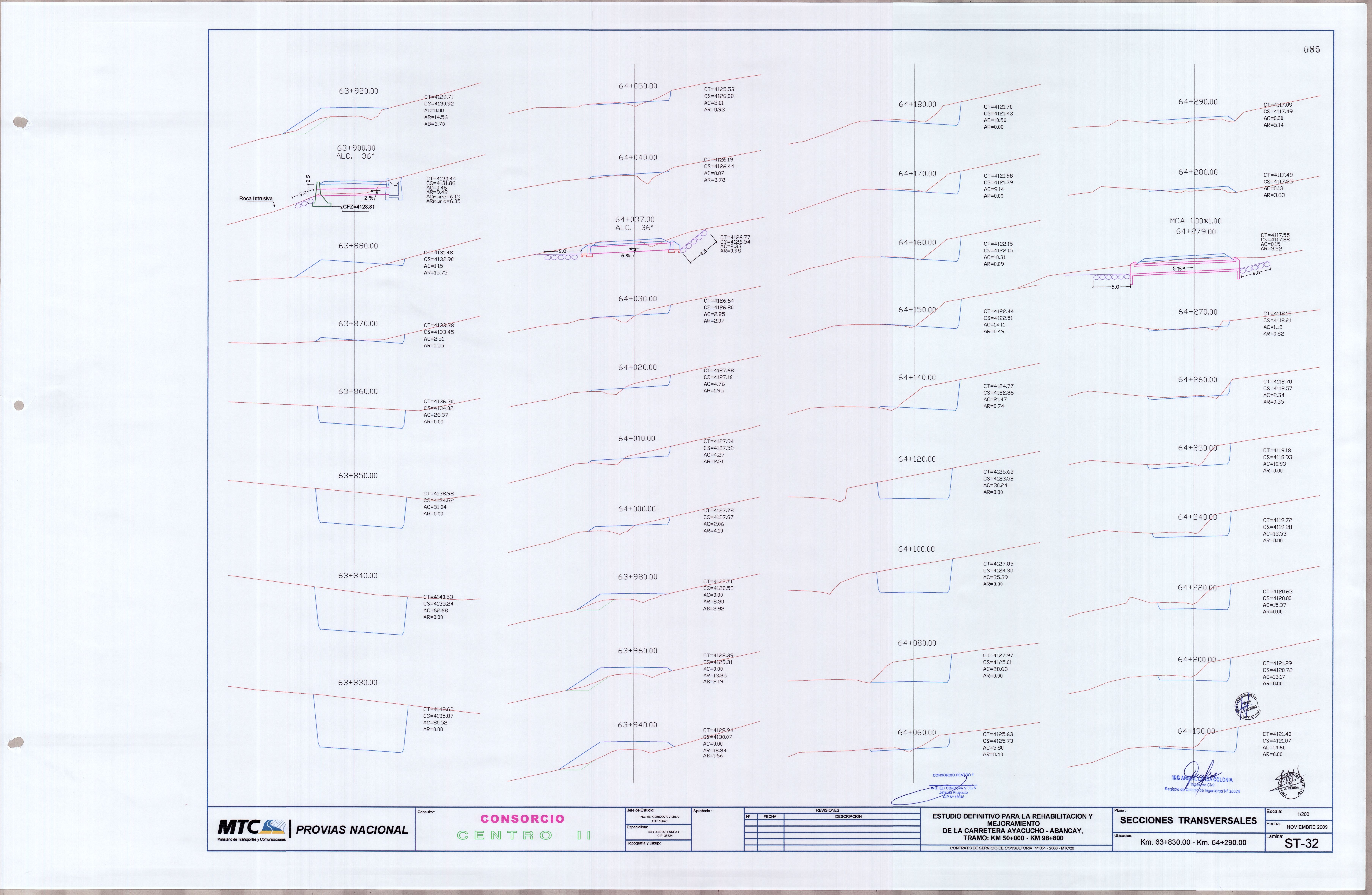Select the green 'CENTRO II' heading

click(524, 835)
